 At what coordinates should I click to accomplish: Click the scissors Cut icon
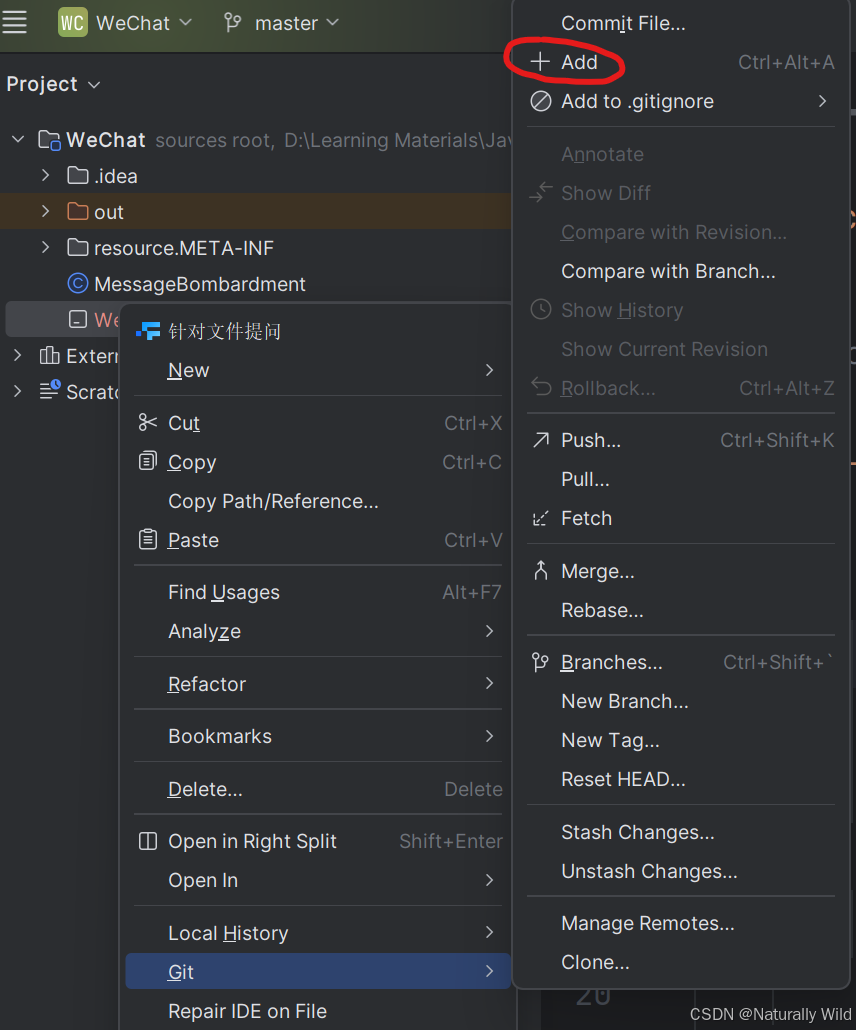pyautogui.click(x=148, y=422)
